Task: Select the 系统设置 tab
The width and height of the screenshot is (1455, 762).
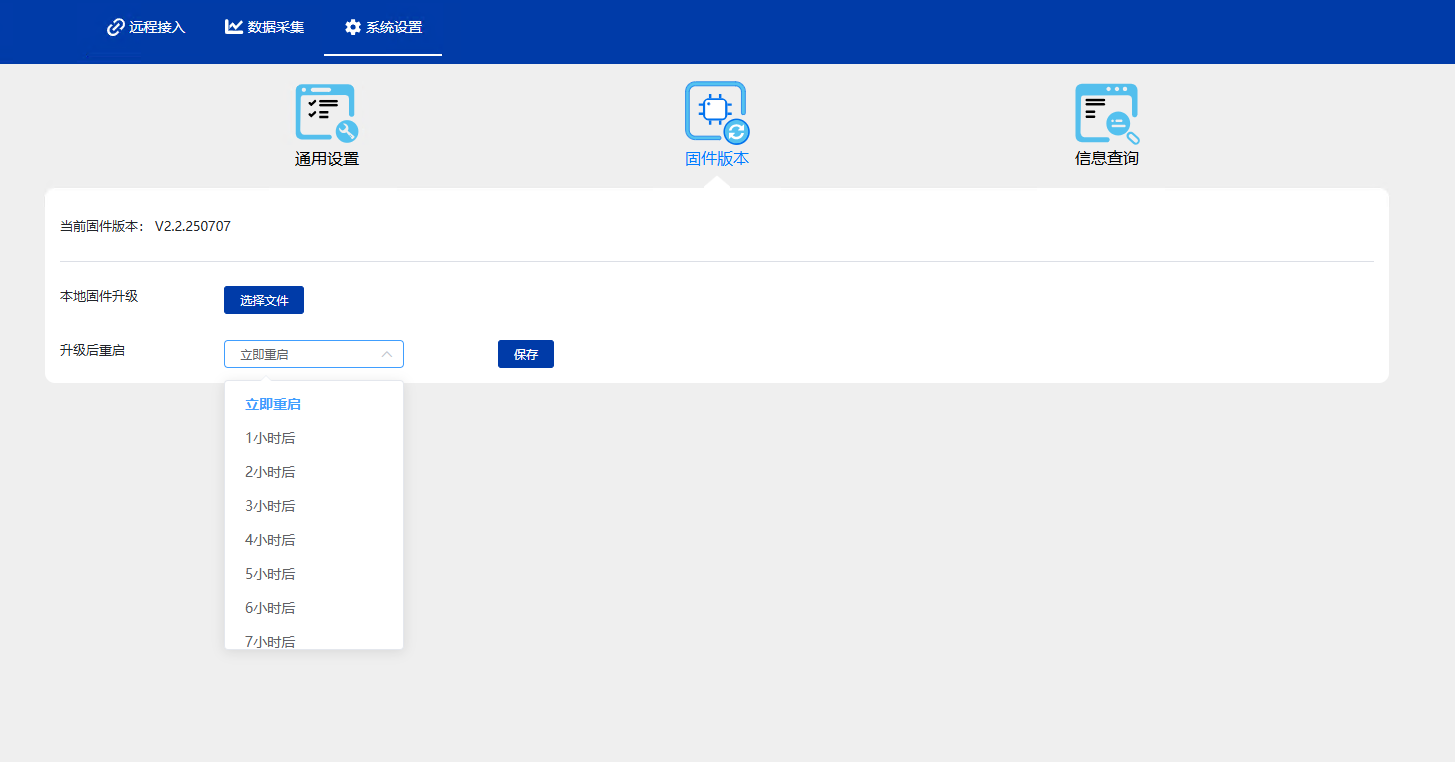Action: coord(383,27)
